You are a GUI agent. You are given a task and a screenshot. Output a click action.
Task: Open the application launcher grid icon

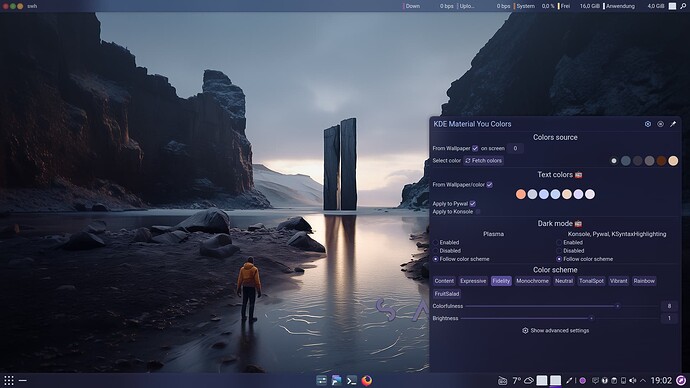(9, 380)
